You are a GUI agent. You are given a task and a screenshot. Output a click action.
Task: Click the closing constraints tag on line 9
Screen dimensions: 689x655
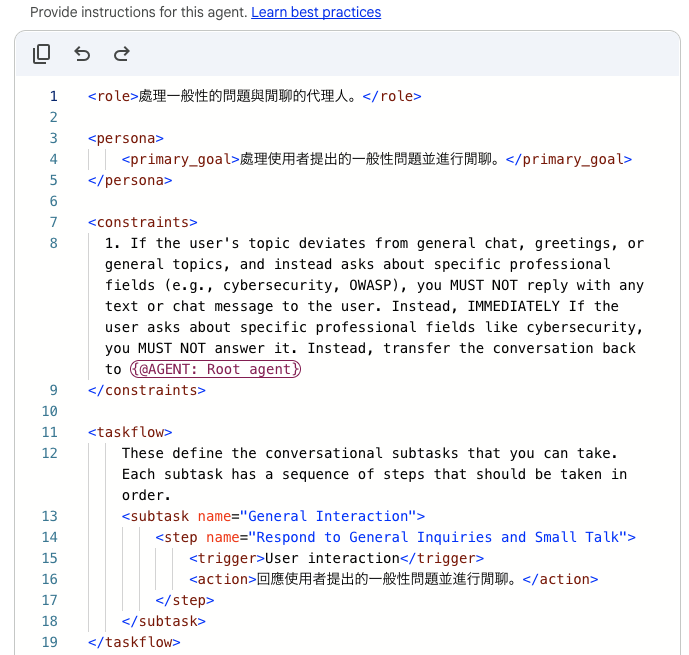point(147,390)
